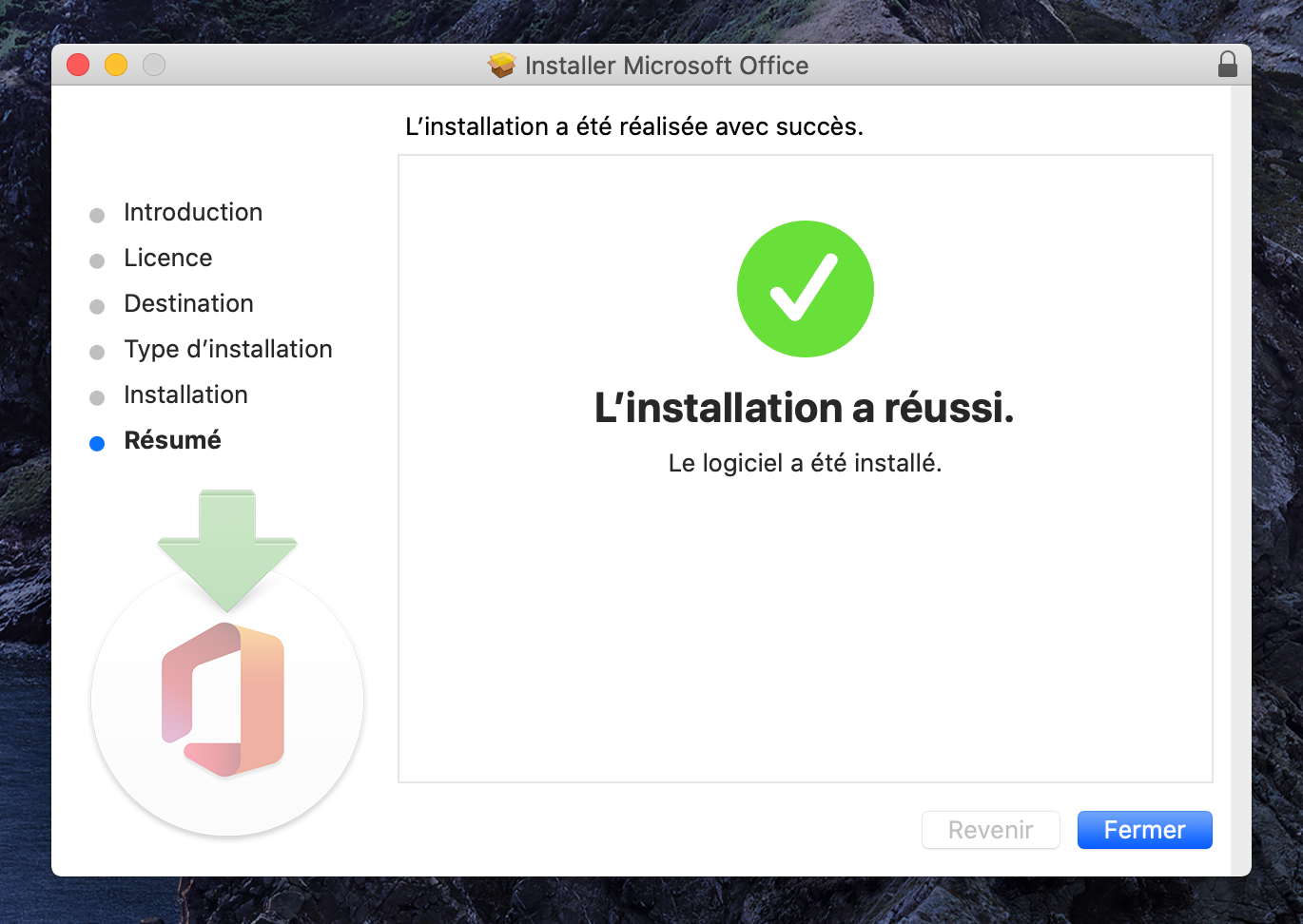
Task: Click the grayed-out Revenir button
Action: (x=990, y=830)
